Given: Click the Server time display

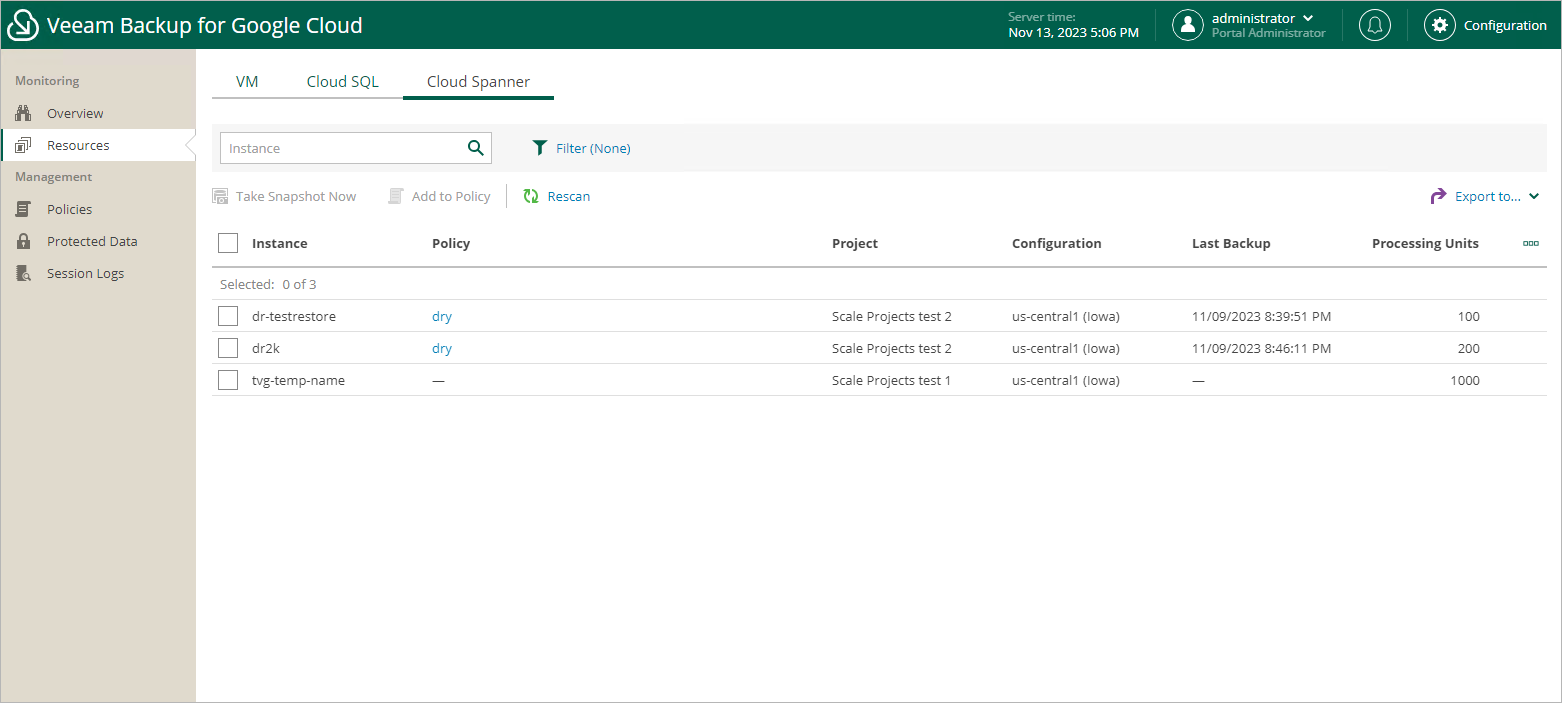Looking at the screenshot, I should click(1073, 25).
